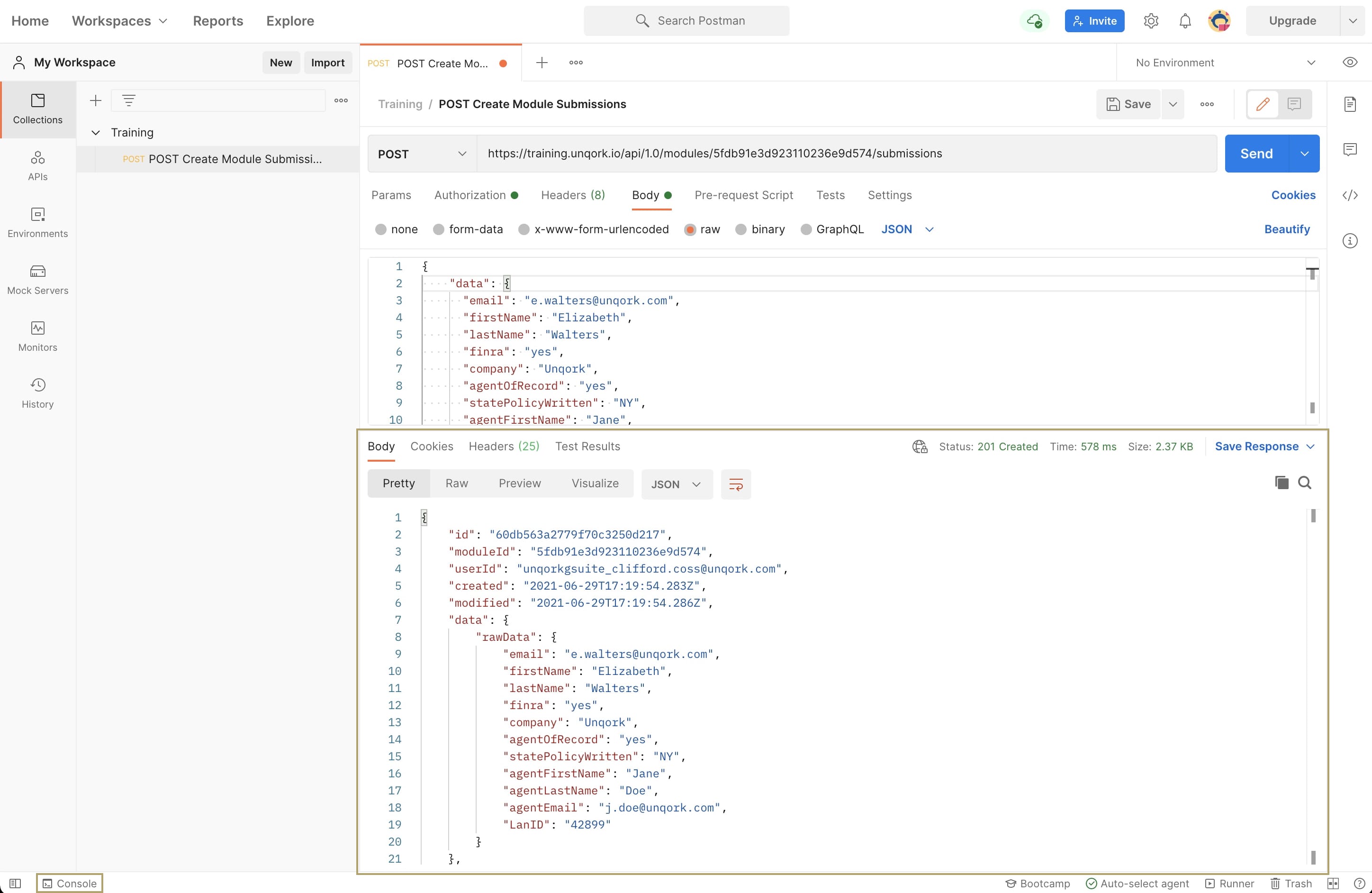This screenshot has height=893, width=1372.
Task: Open the Monitors sidebar panel
Action: (37, 337)
